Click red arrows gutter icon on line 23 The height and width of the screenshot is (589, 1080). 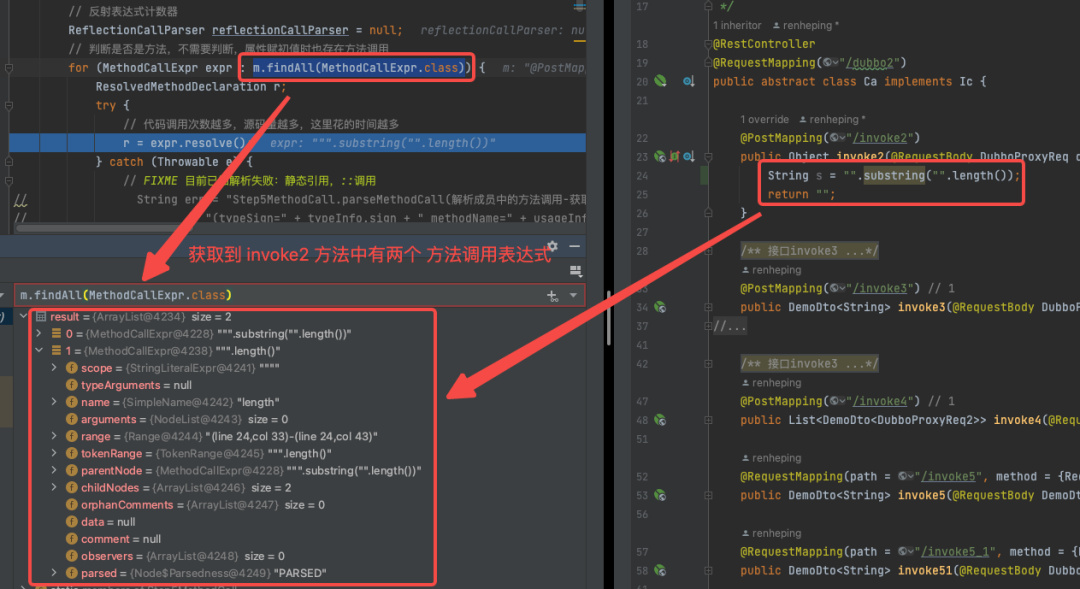(x=674, y=156)
